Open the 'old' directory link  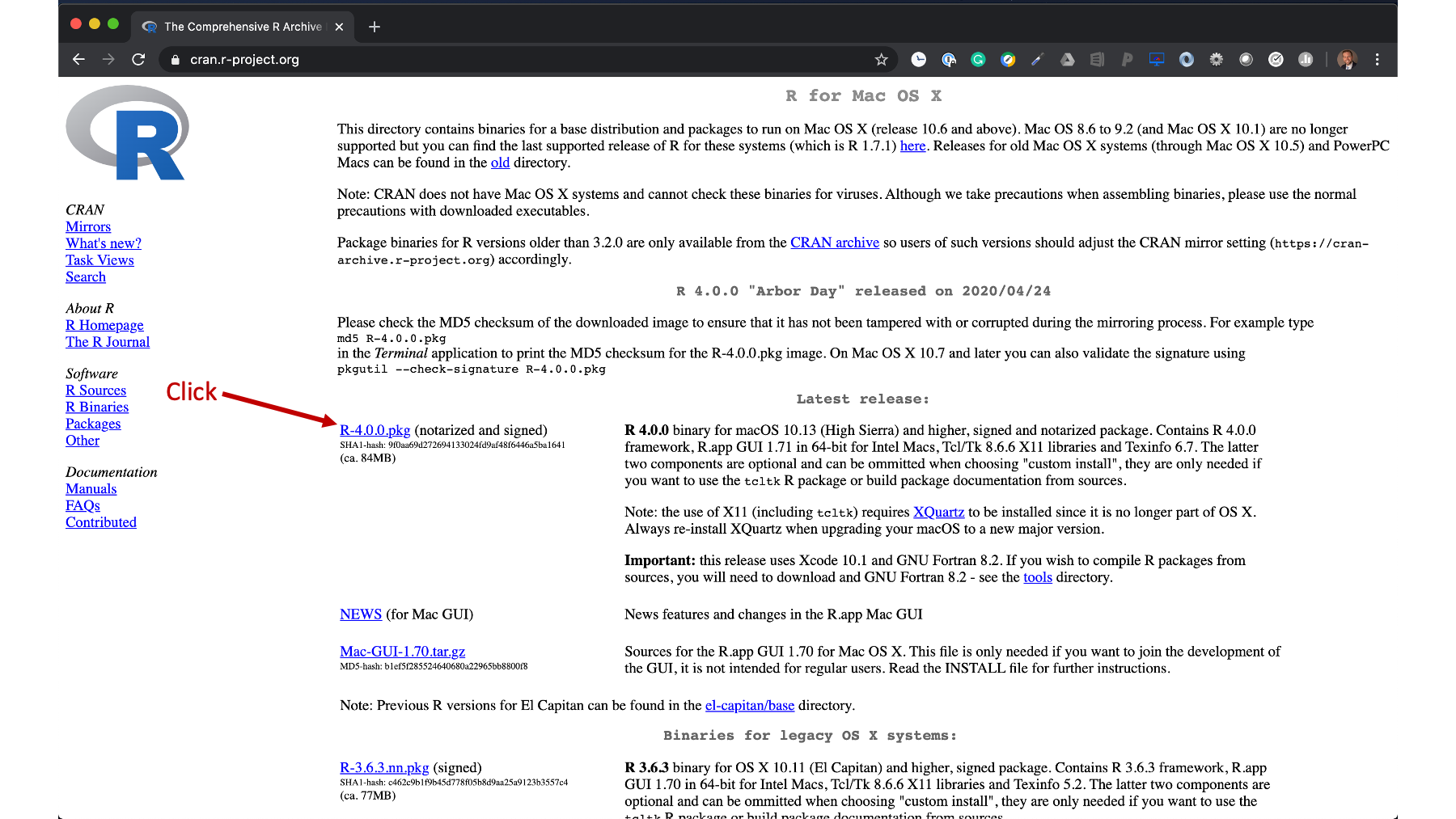pyautogui.click(x=500, y=163)
